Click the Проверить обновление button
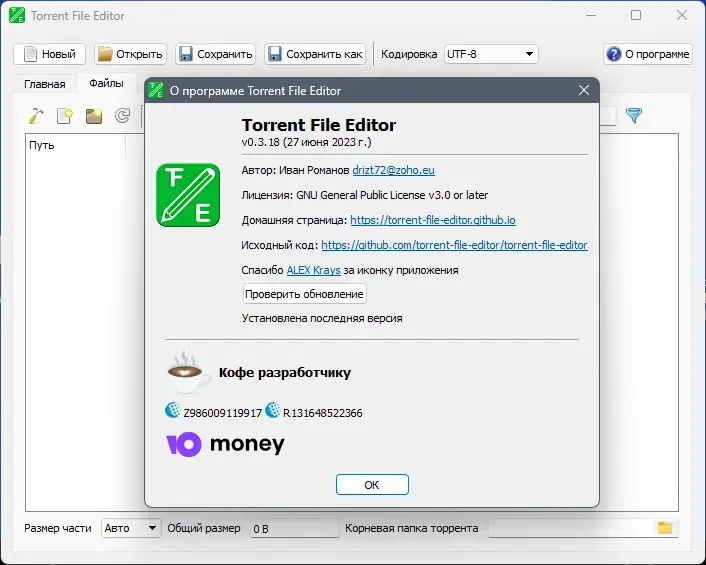This screenshot has height=565, width=706. click(304, 294)
